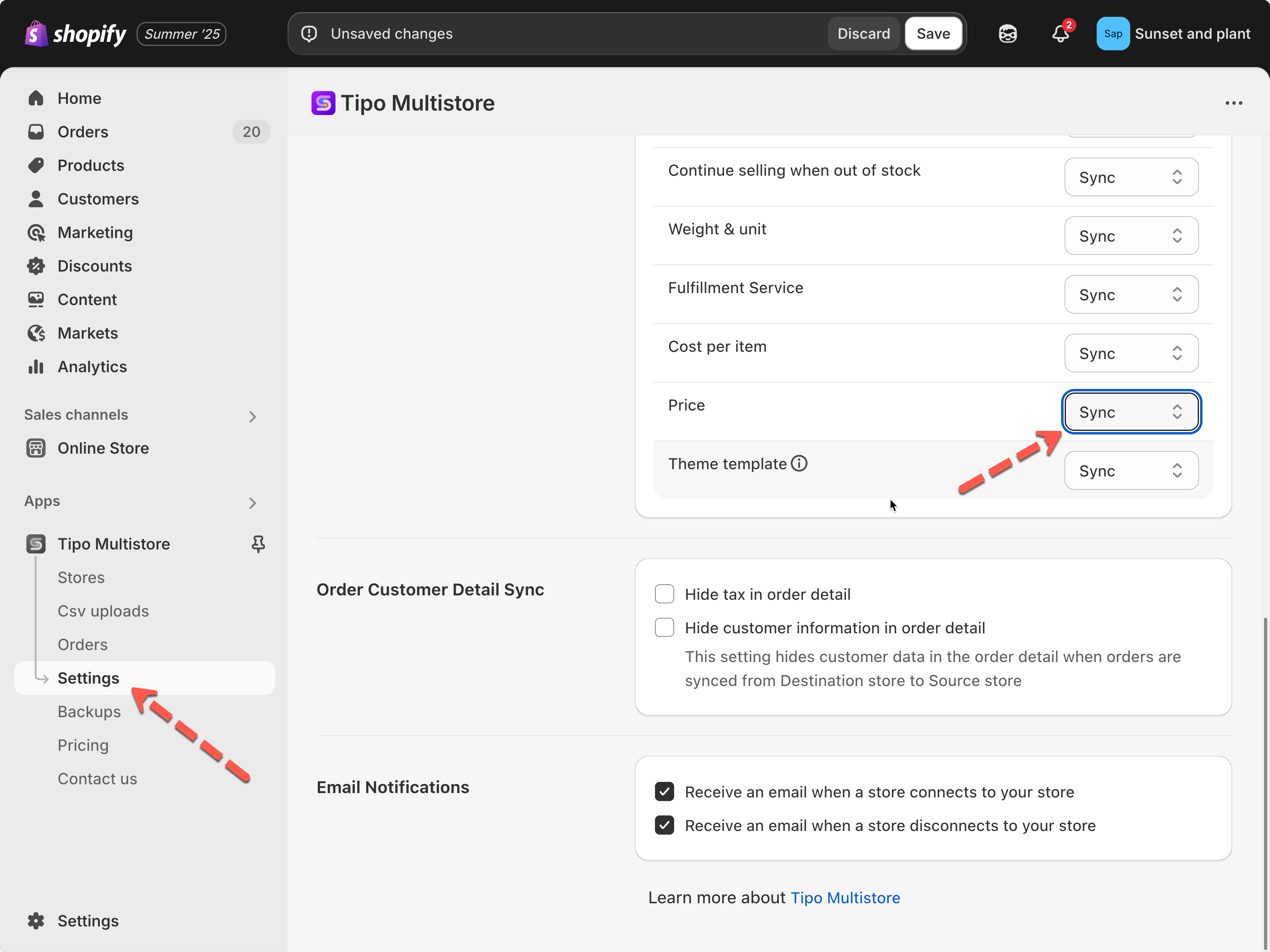Click the Theme template info icon

[799, 463]
